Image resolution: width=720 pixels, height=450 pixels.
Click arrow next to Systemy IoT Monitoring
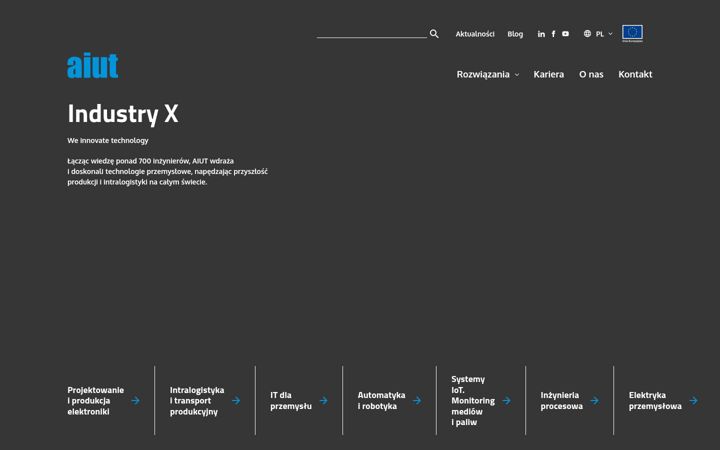tap(506, 401)
